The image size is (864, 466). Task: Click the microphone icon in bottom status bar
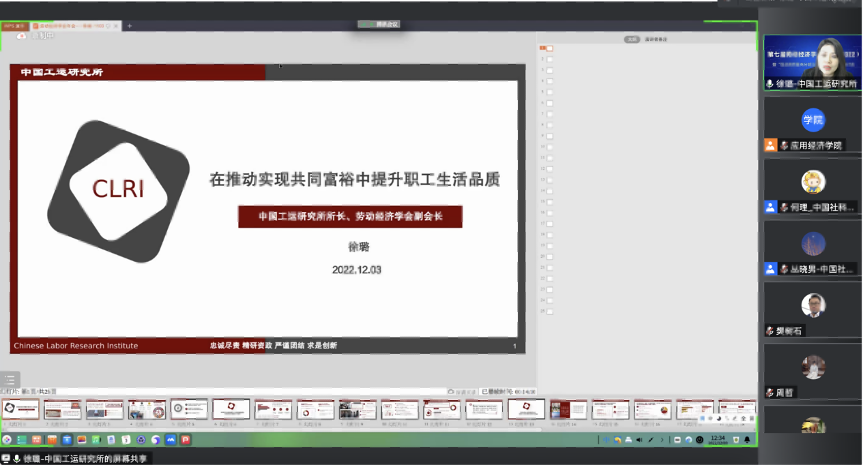(17, 458)
